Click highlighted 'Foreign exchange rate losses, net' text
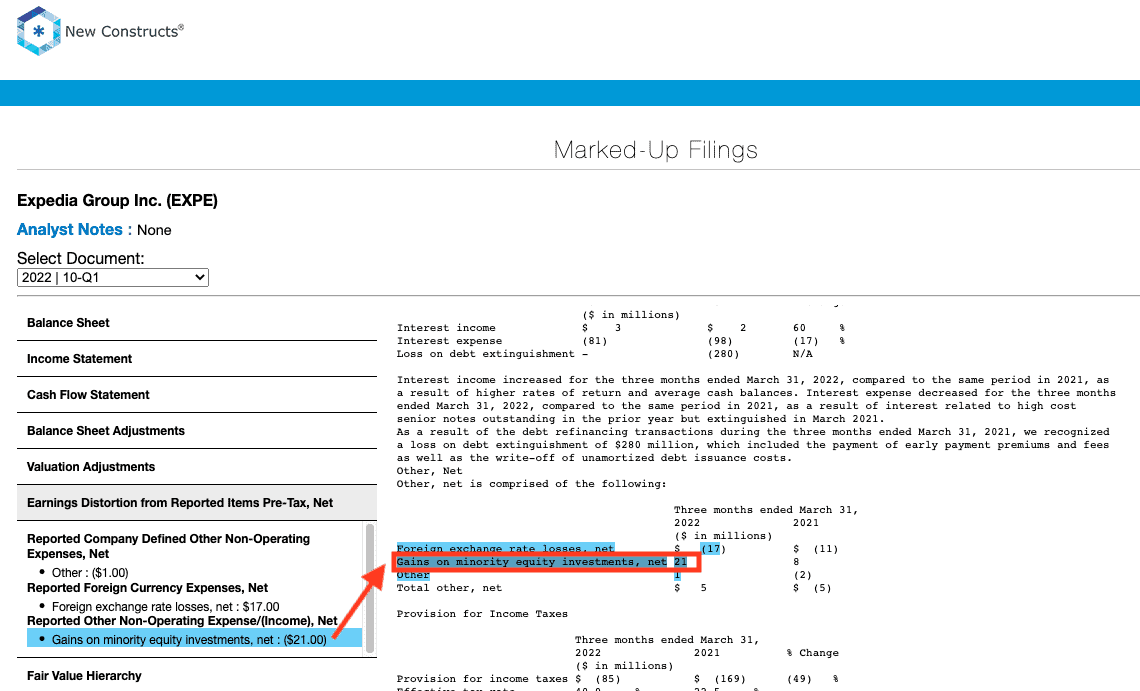This screenshot has height=691, width=1140. 505,548
